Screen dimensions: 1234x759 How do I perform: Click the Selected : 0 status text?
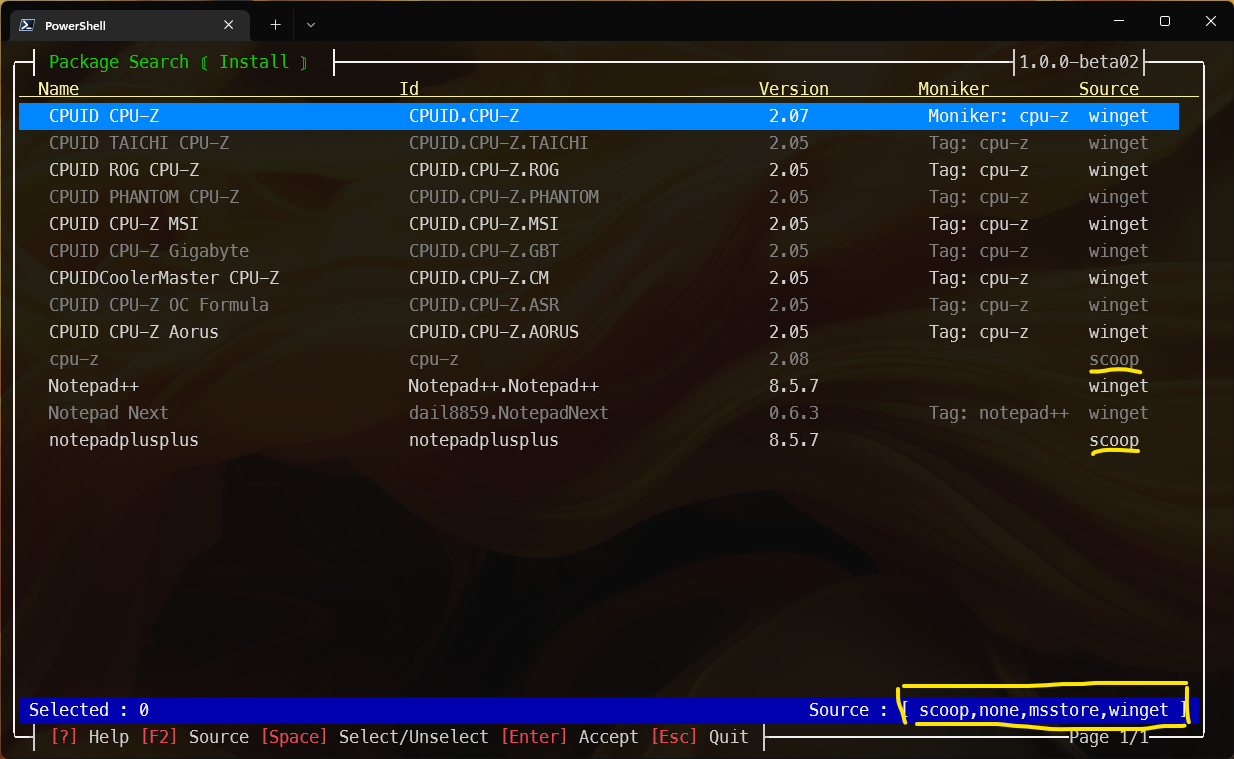pyautogui.click(x=89, y=710)
